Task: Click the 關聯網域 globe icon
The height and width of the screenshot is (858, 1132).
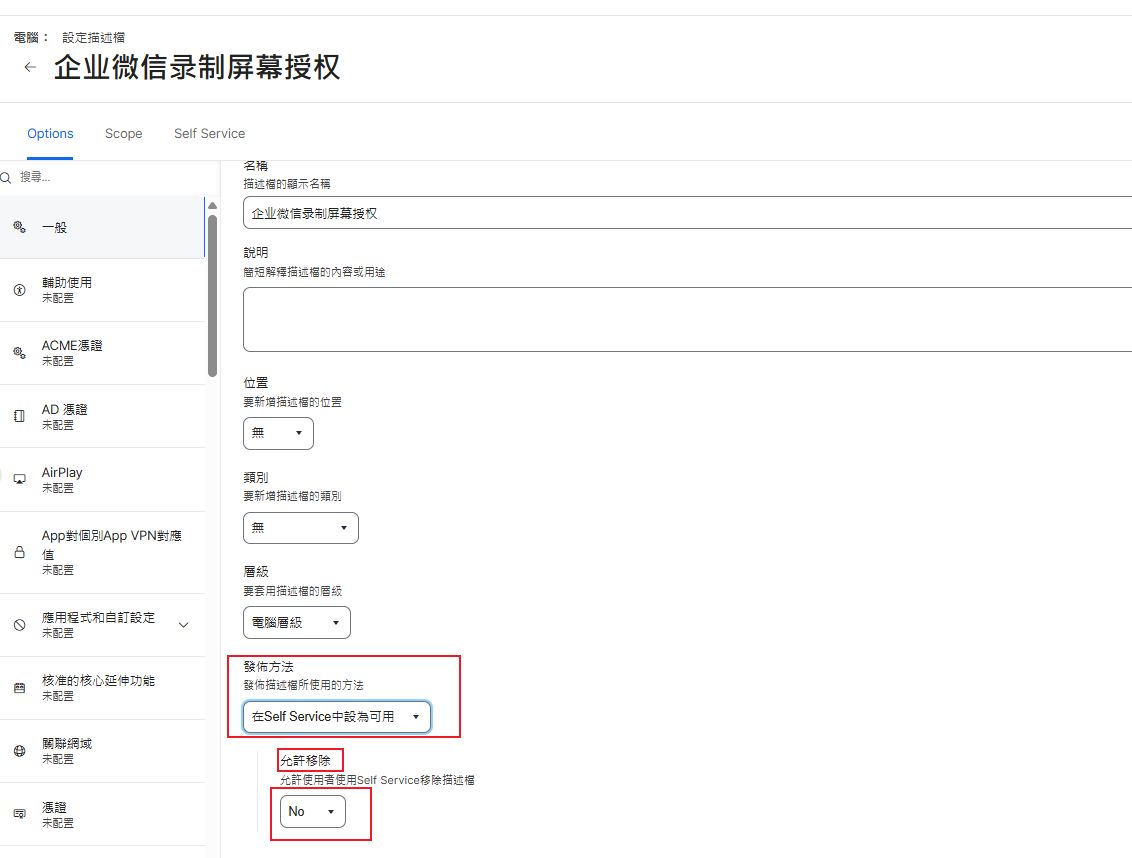Action: pyautogui.click(x=19, y=751)
